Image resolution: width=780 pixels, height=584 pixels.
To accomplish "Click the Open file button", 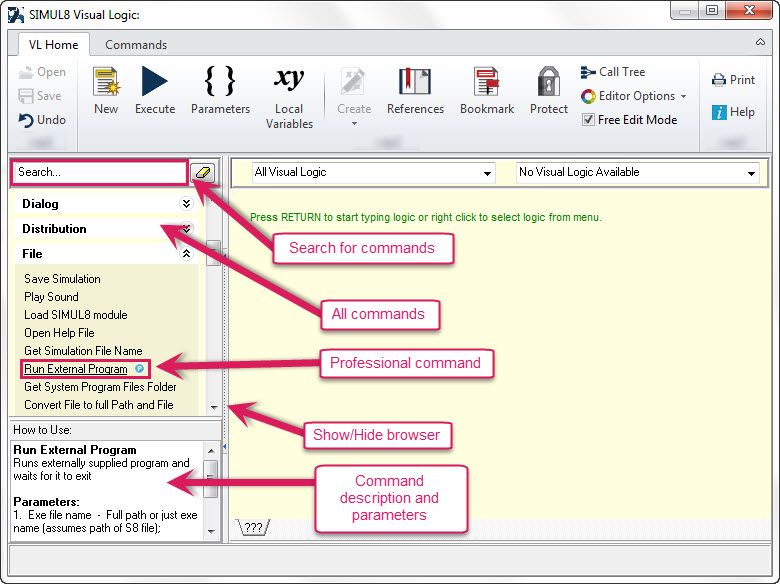I will click(x=42, y=72).
